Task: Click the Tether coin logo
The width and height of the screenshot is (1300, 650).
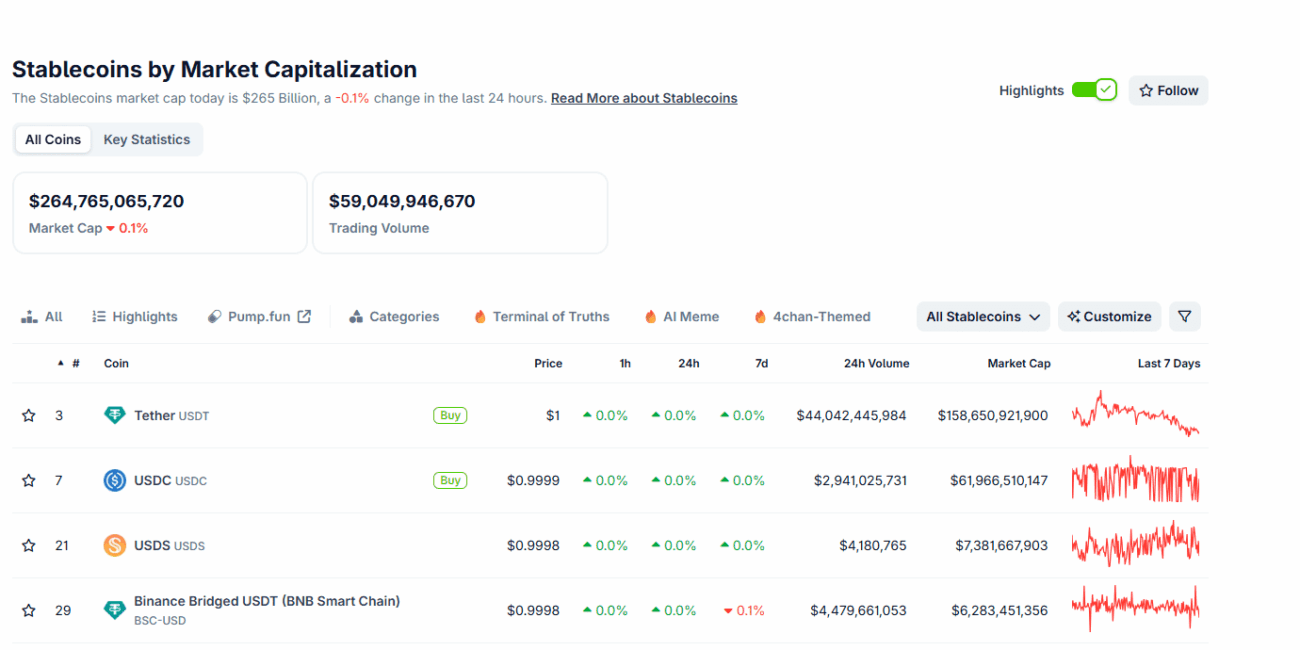Action: [115, 415]
